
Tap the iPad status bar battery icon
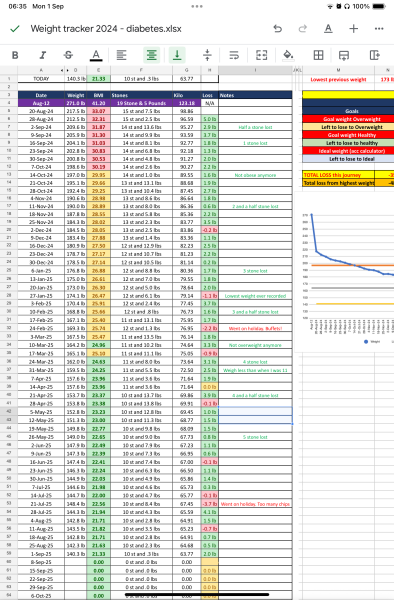click(x=379, y=7)
